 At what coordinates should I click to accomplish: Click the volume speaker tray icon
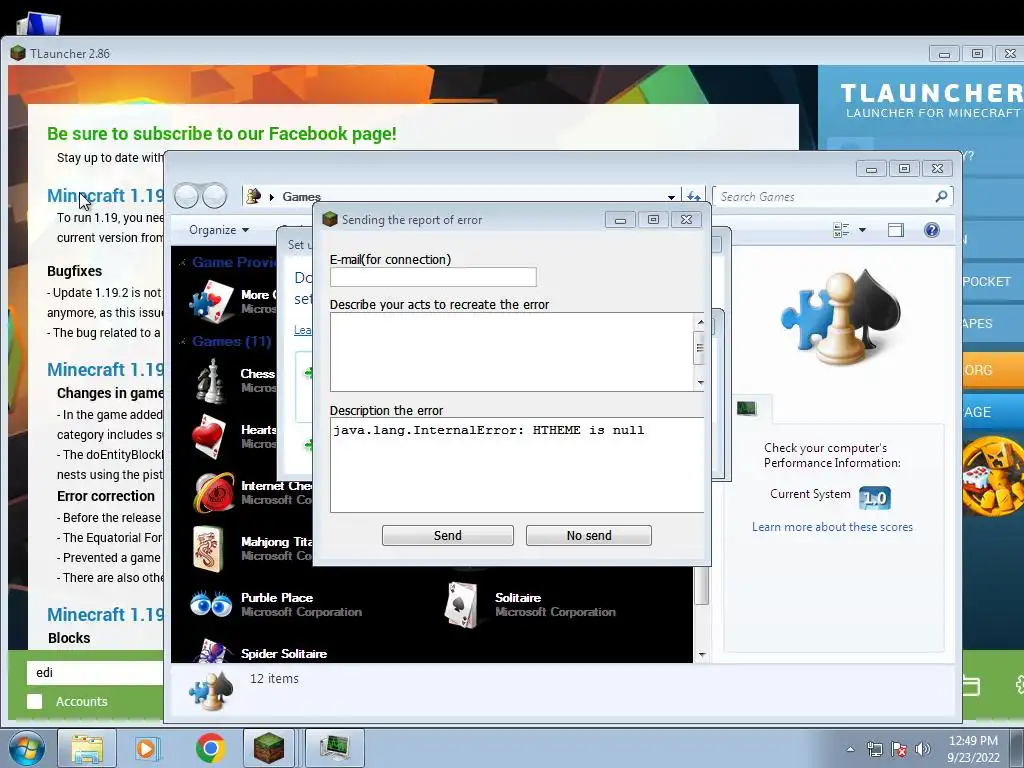pyautogui.click(x=923, y=749)
